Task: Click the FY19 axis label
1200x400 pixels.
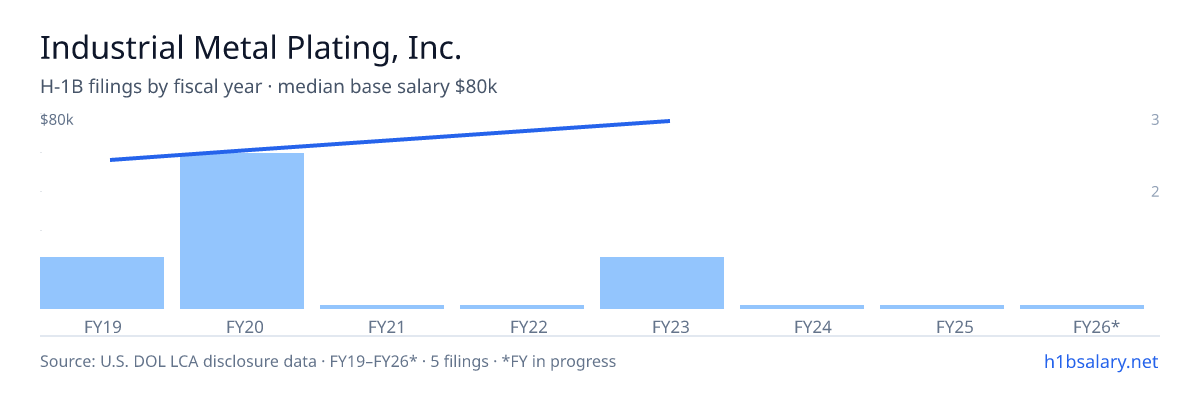Action: [102, 326]
